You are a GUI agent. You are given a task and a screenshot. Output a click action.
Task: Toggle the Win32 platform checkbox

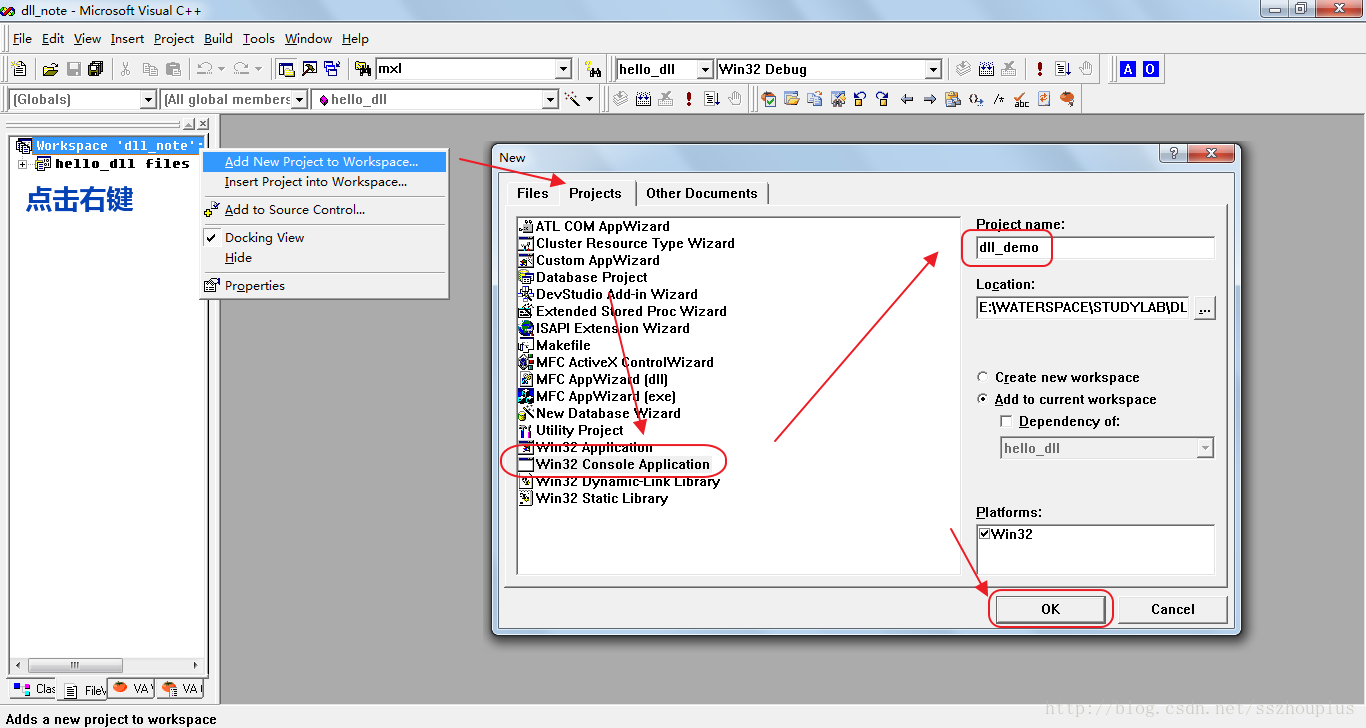pyautogui.click(x=985, y=534)
